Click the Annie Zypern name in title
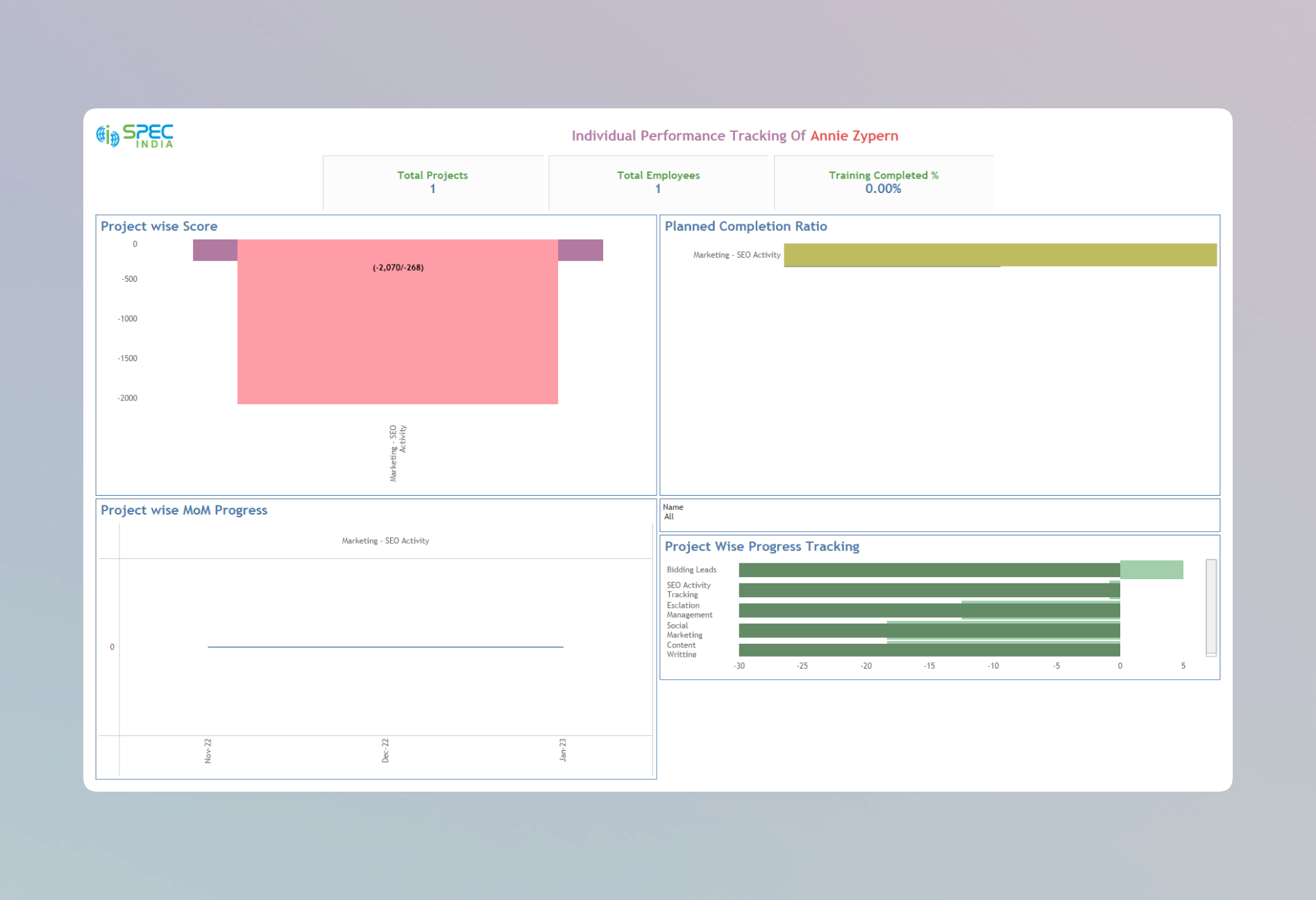 pyautogui.click(x=854, y=135)
